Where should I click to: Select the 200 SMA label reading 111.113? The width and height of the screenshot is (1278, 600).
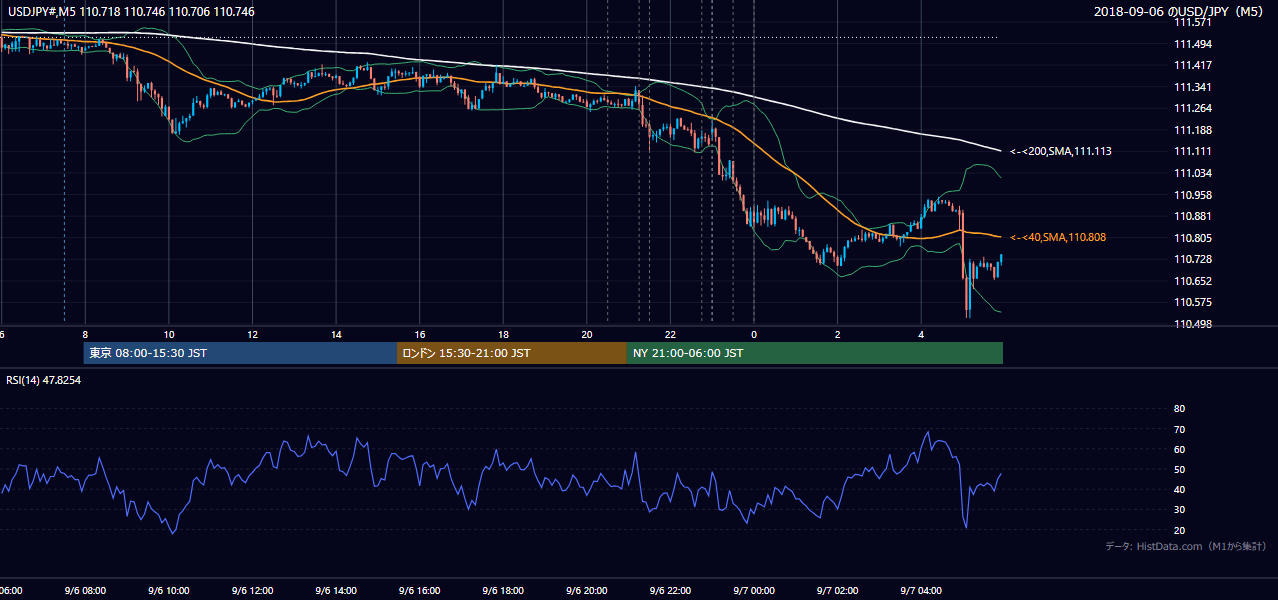click(1060, 152)
